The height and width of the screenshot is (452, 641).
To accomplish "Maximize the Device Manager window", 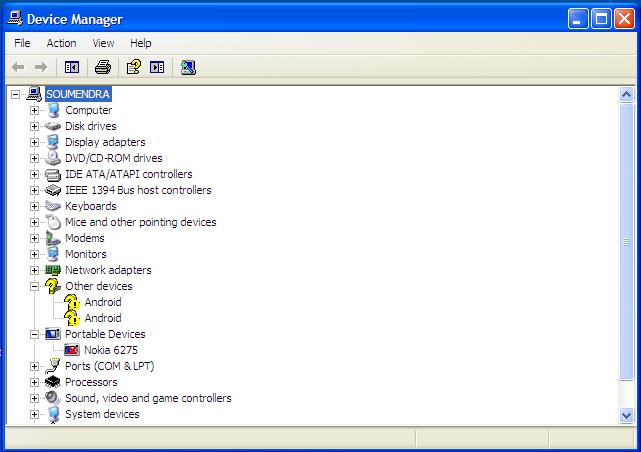I will [601, 19].
